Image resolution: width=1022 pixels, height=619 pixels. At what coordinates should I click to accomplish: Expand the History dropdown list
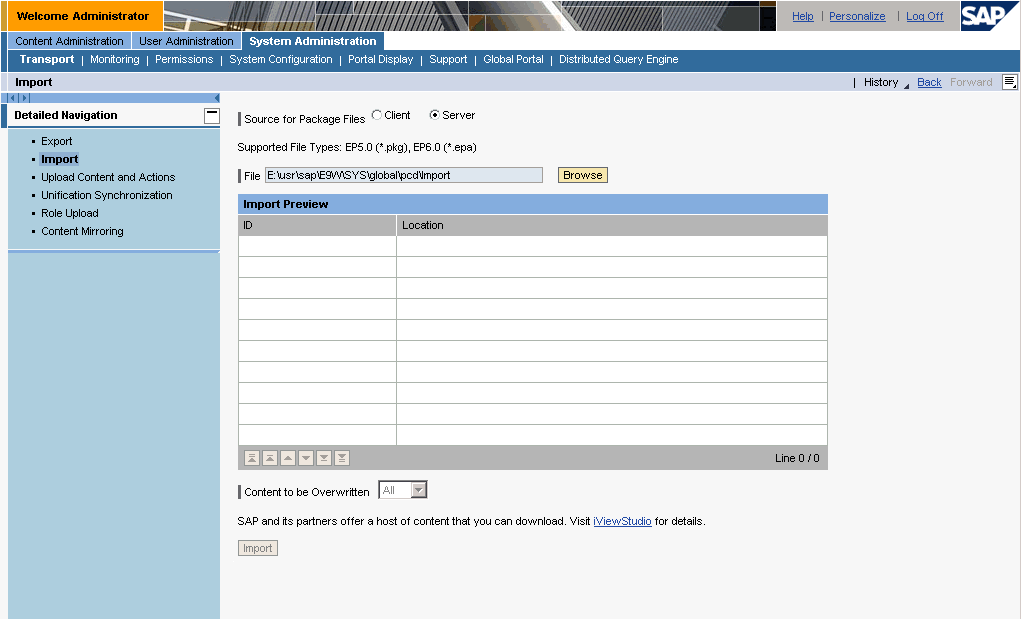point(906,85)
